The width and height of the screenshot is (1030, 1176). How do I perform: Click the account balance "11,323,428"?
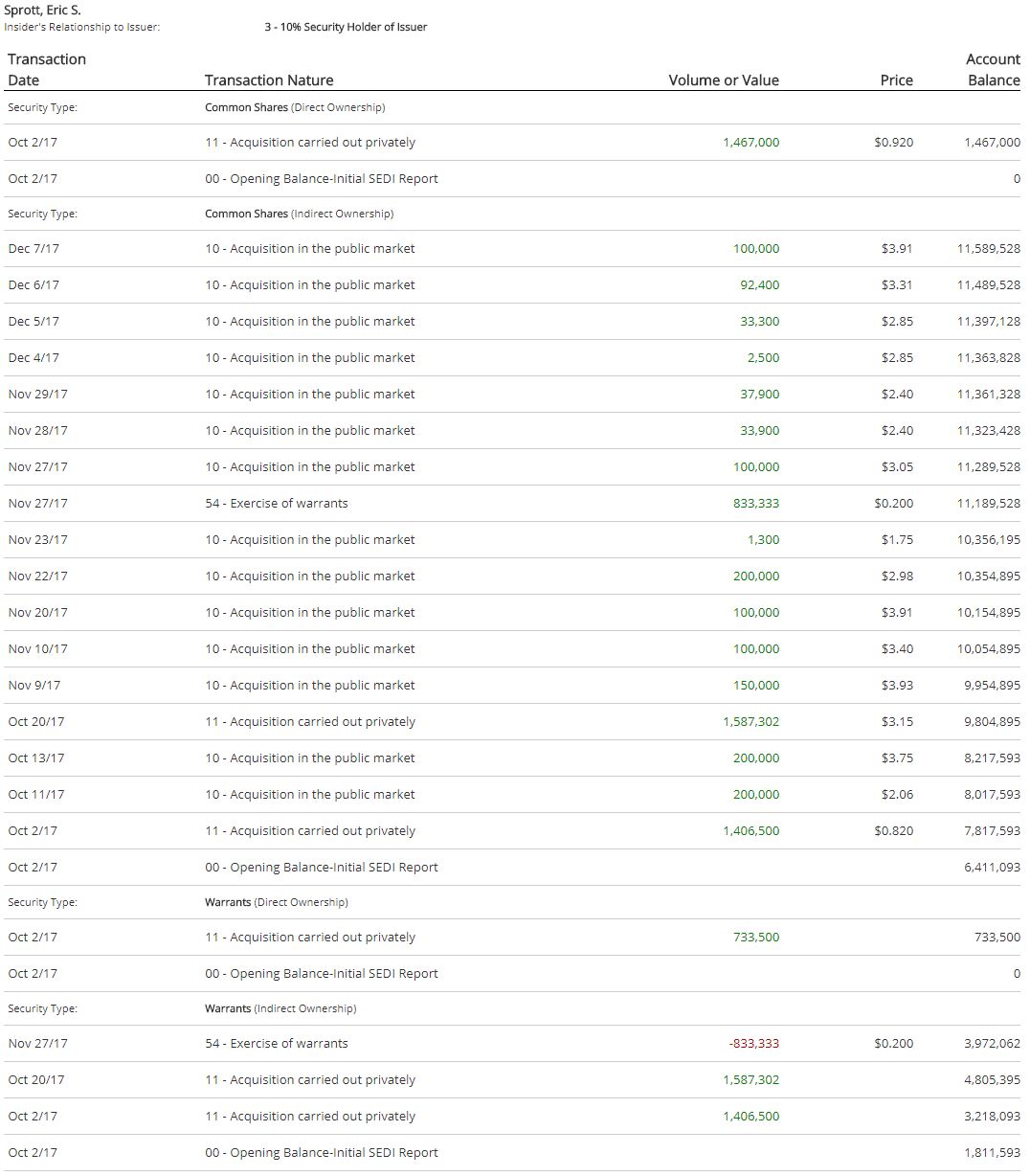(989, 431)
